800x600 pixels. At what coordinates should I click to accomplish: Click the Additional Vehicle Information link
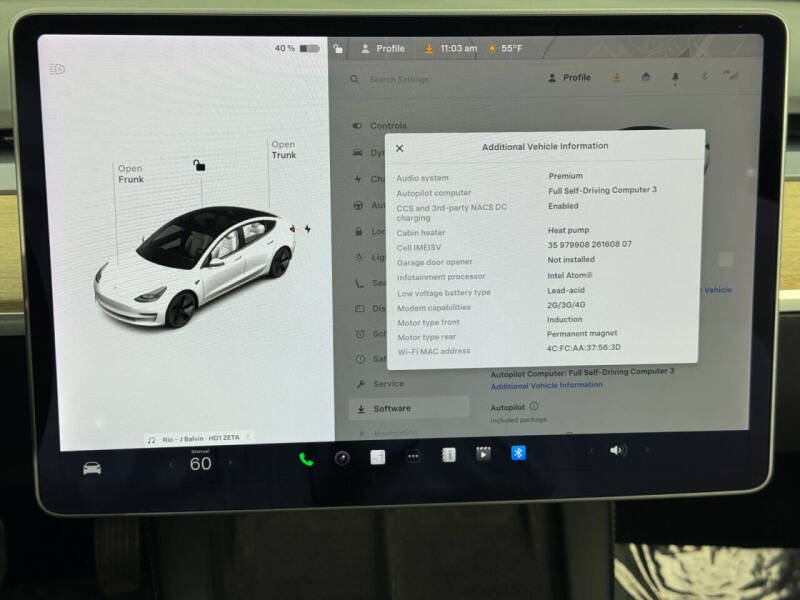tap(545, 385)
